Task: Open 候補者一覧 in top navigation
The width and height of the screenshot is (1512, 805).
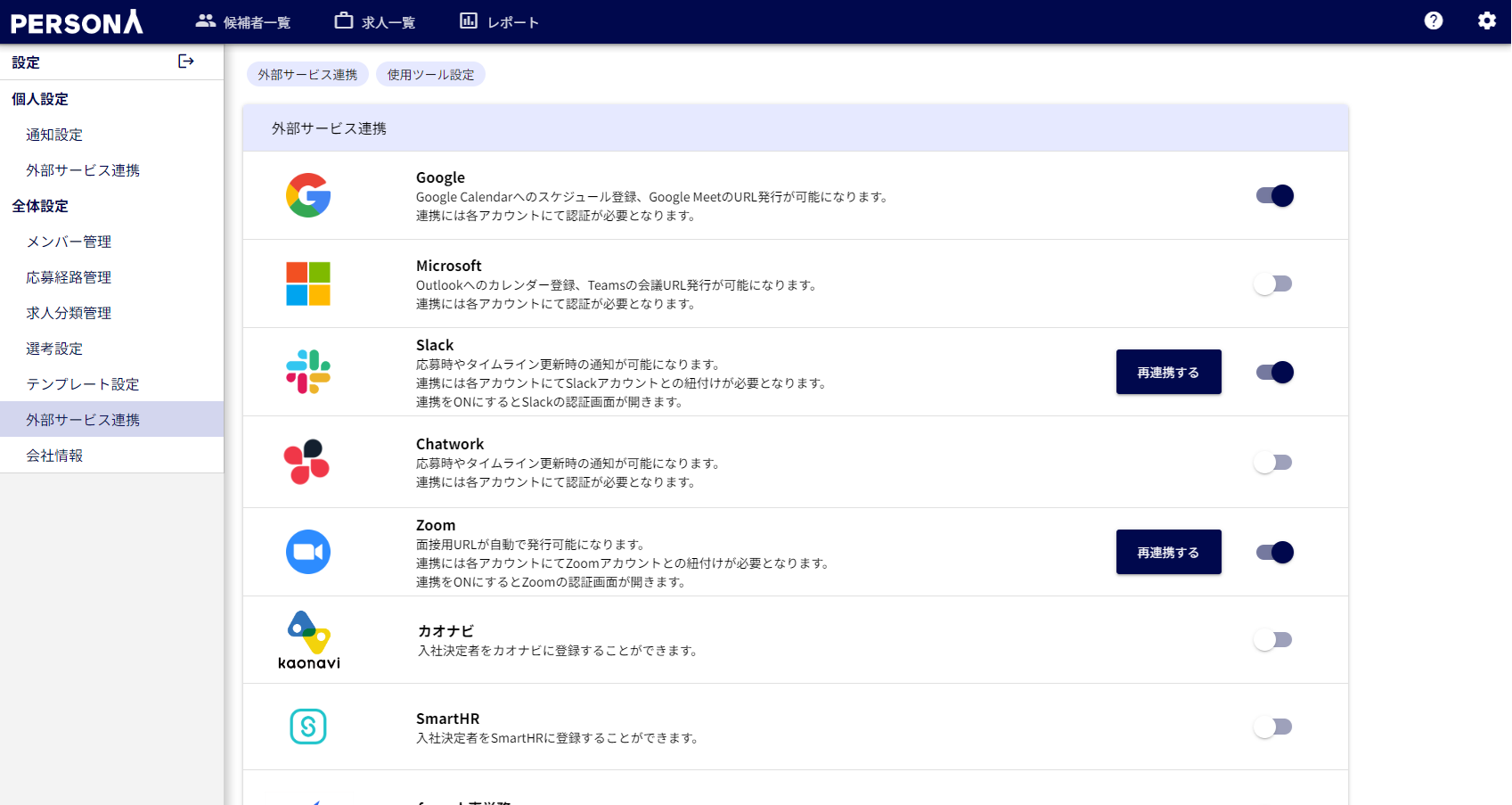Action: [243, 21]
